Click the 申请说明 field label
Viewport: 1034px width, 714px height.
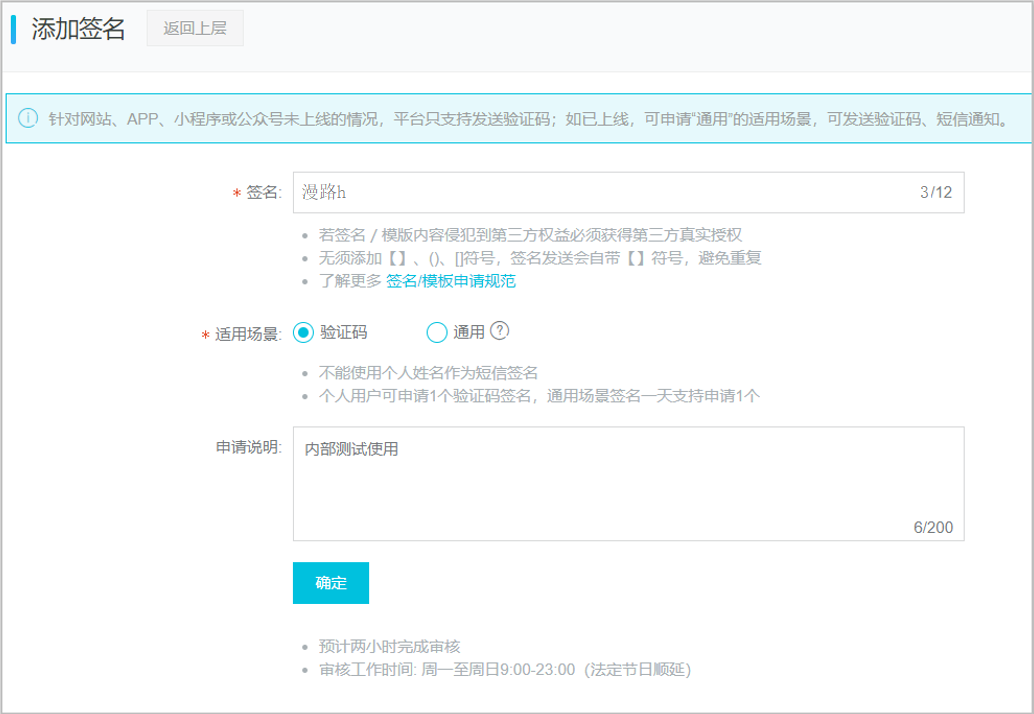coord(249,447)
